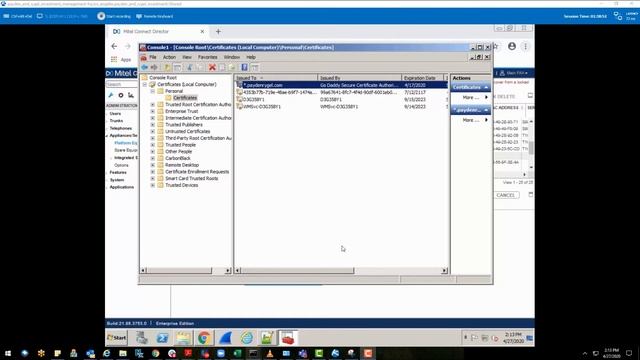The height and width of the screenshot is (360, 640).
Task: Open the File menu in Console1
Action: [153, 57]
